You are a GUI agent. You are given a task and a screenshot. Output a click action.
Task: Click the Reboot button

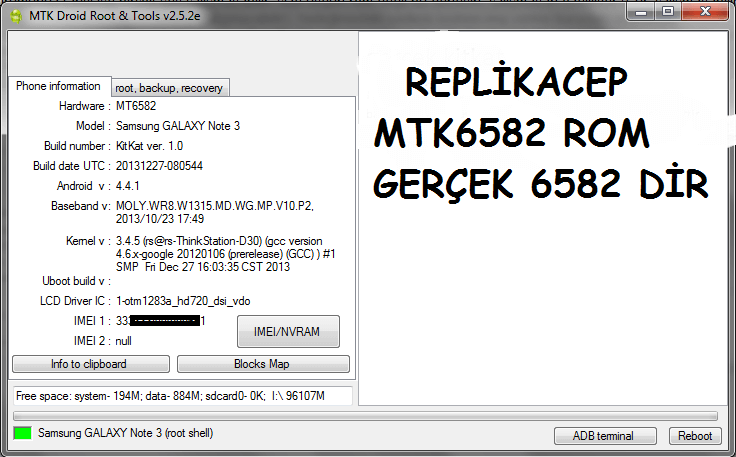695,436
